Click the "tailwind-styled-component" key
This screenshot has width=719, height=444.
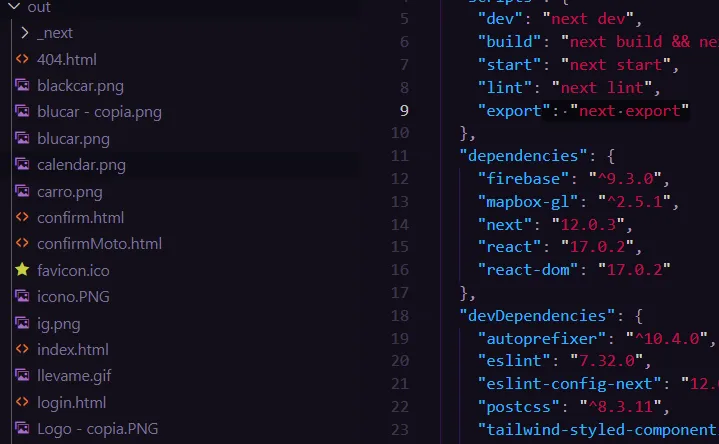[x=598, y=430]
